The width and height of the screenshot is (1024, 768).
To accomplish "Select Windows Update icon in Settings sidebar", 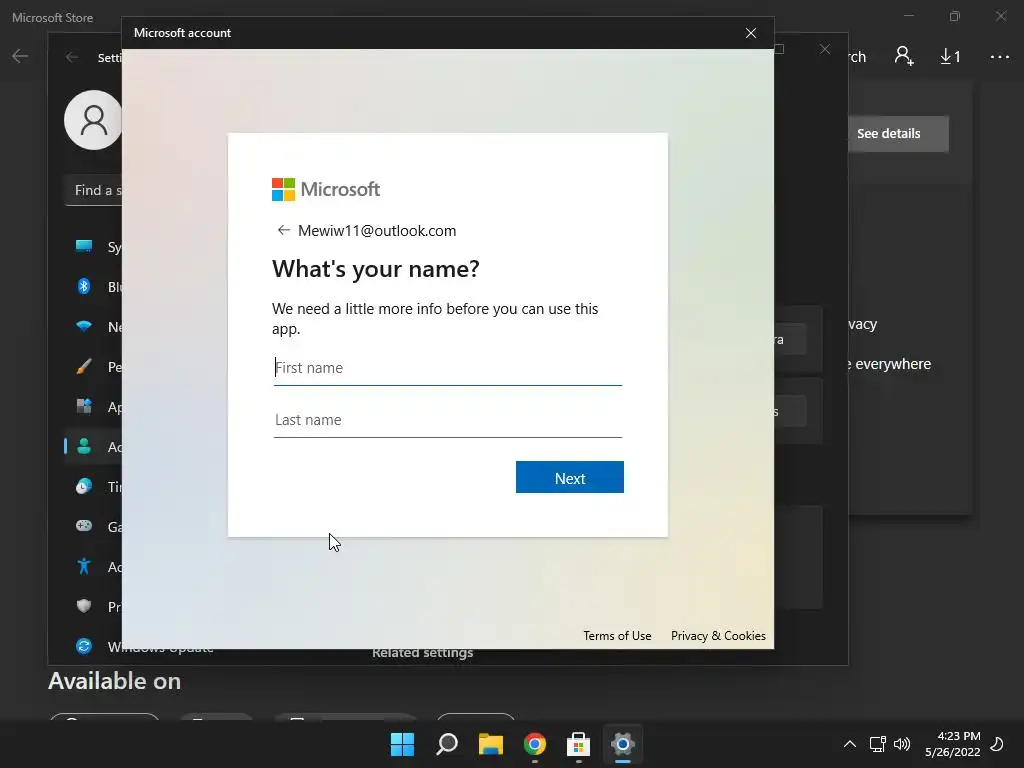I will tap(84, 646).
